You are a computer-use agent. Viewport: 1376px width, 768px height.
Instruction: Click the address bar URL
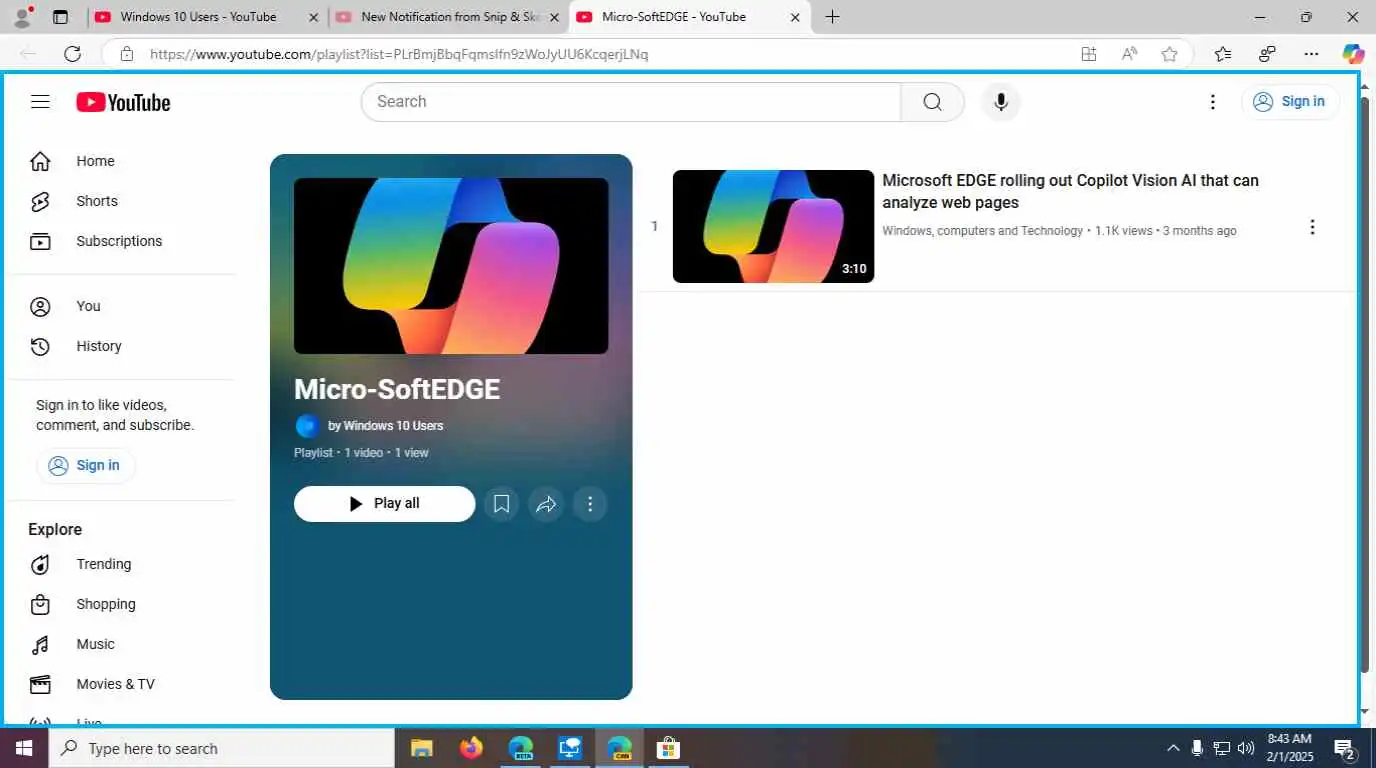399,54
